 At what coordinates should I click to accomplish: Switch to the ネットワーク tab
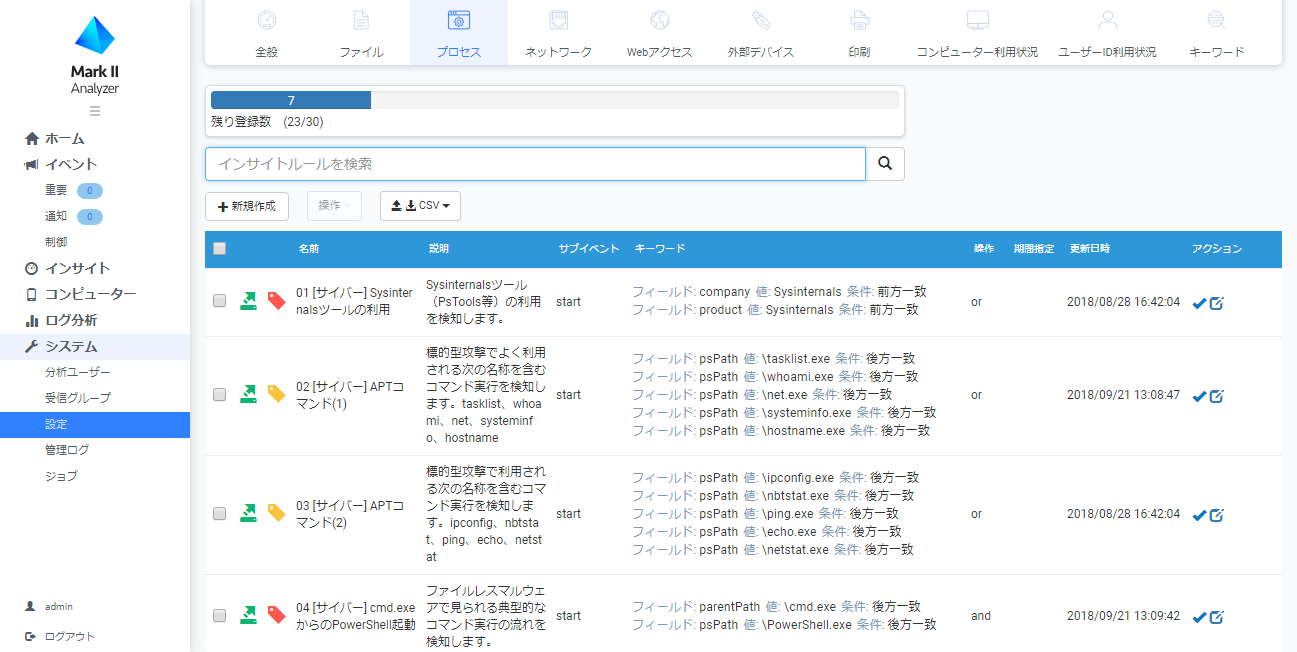[559, 33]
